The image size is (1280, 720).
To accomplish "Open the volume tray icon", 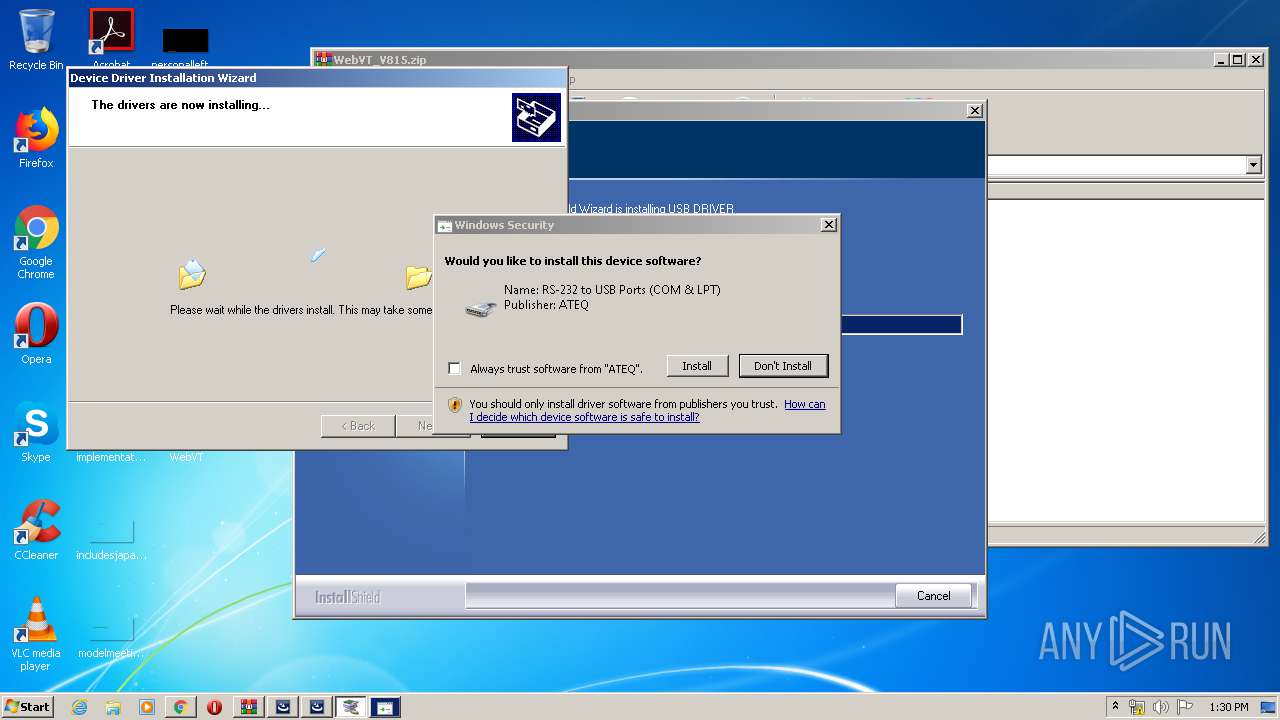I will pos(1160,707).
